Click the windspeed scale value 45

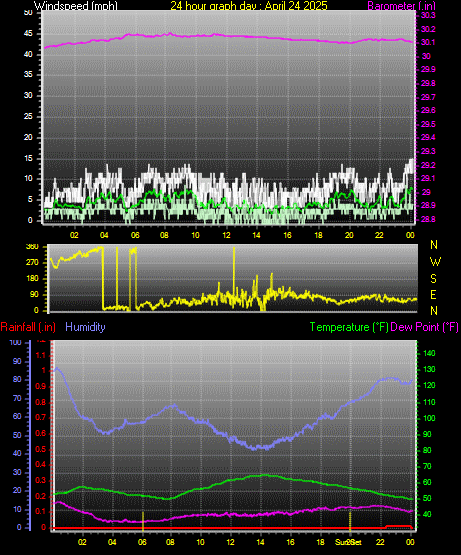coord(28,34)
